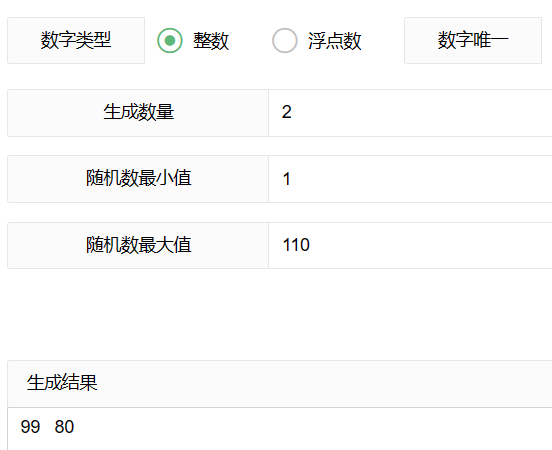
Task: Focus the 随机数最大值 input field
Action: click(x=410, y=245)
